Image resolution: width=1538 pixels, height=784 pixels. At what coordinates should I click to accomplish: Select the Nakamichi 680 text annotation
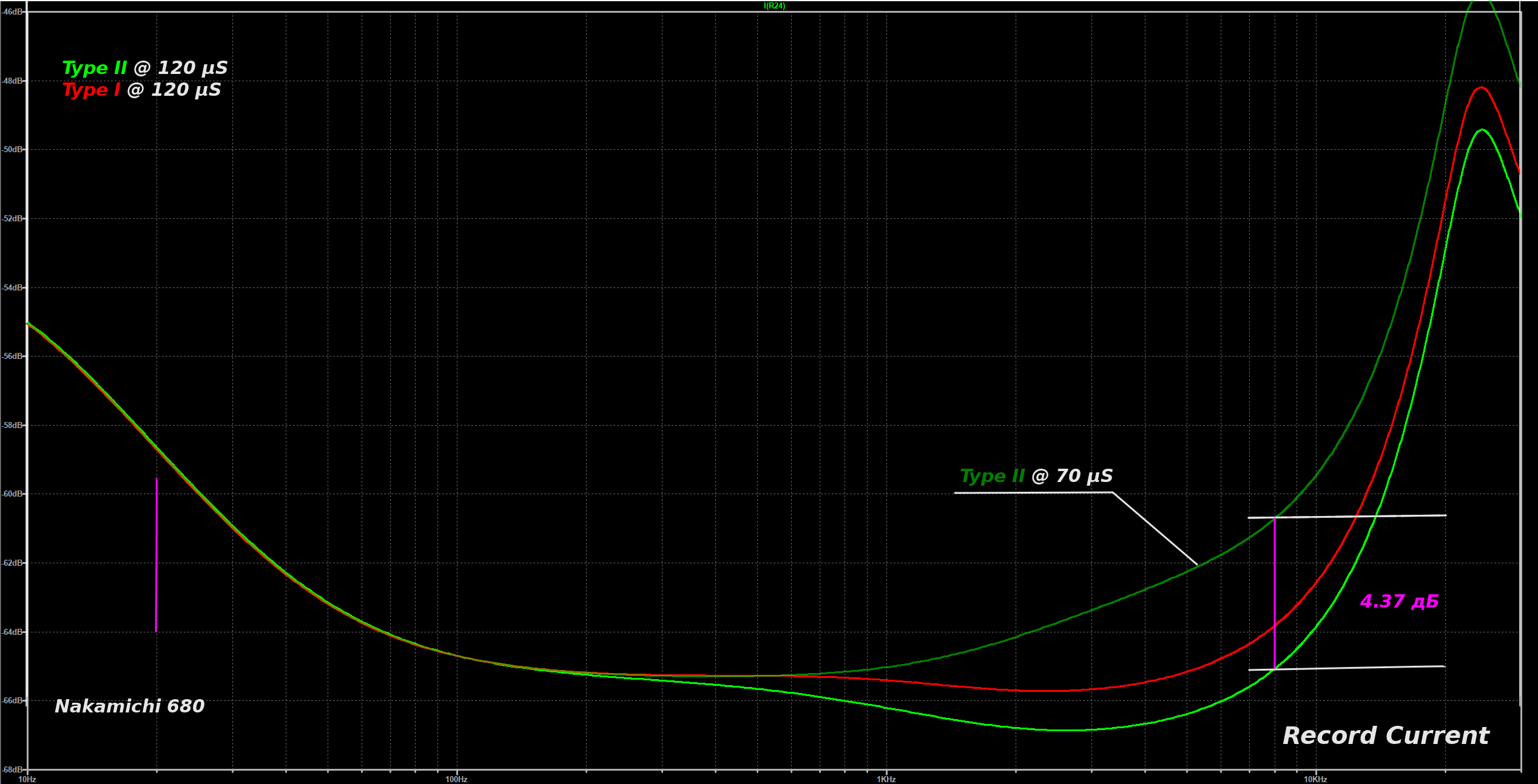[129, 706]
